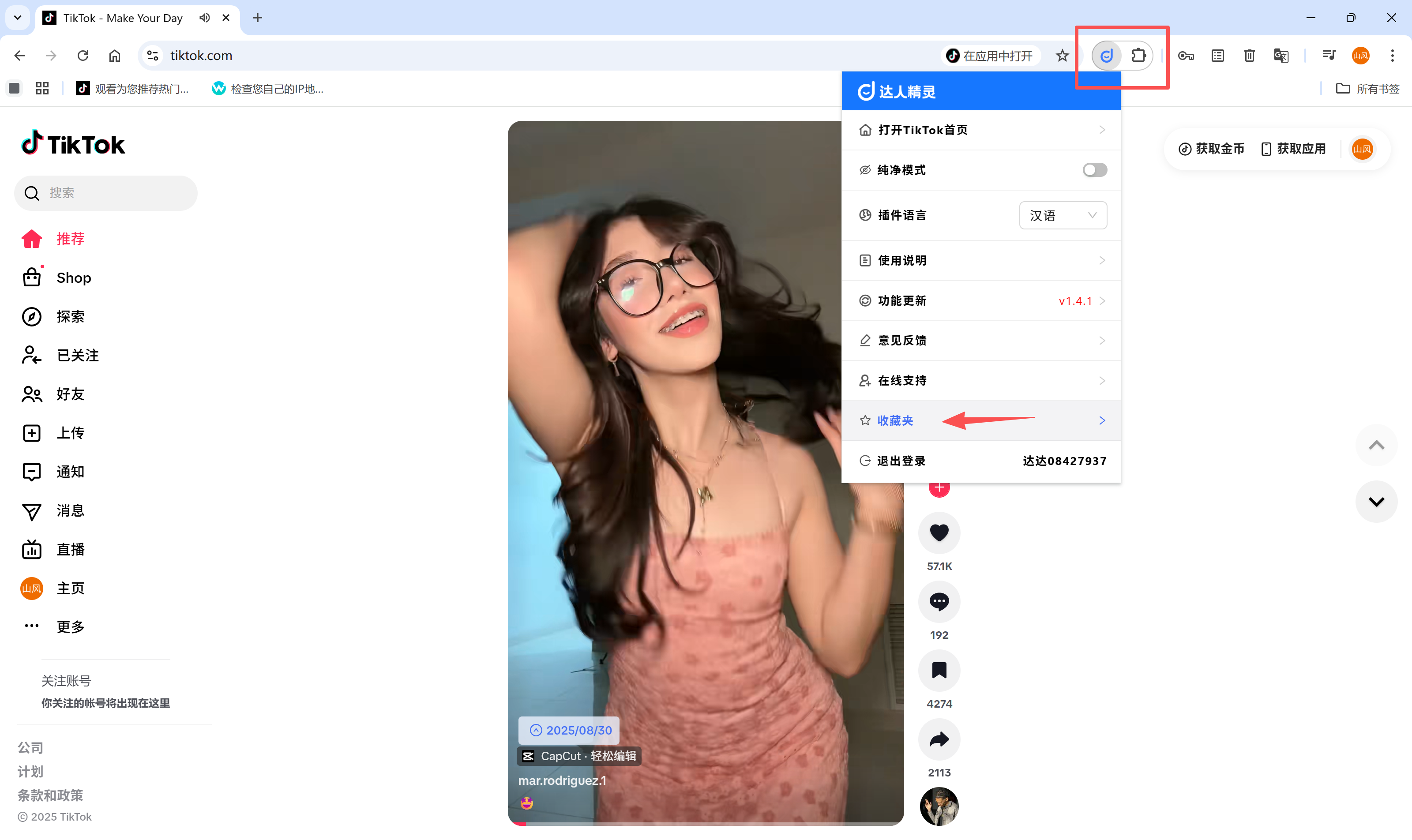The image size is (1412, 840).
Task: Bookmark this page with star icon
Action: [1062, 56]
